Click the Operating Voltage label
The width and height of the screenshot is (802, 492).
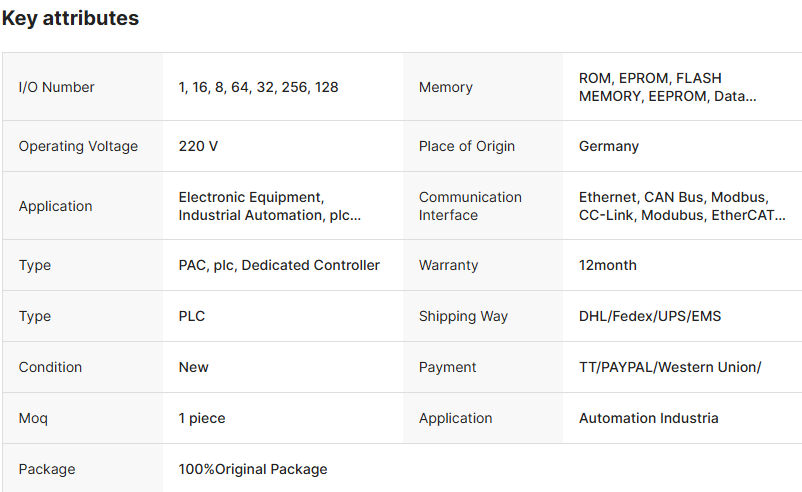tap(78, 146)
